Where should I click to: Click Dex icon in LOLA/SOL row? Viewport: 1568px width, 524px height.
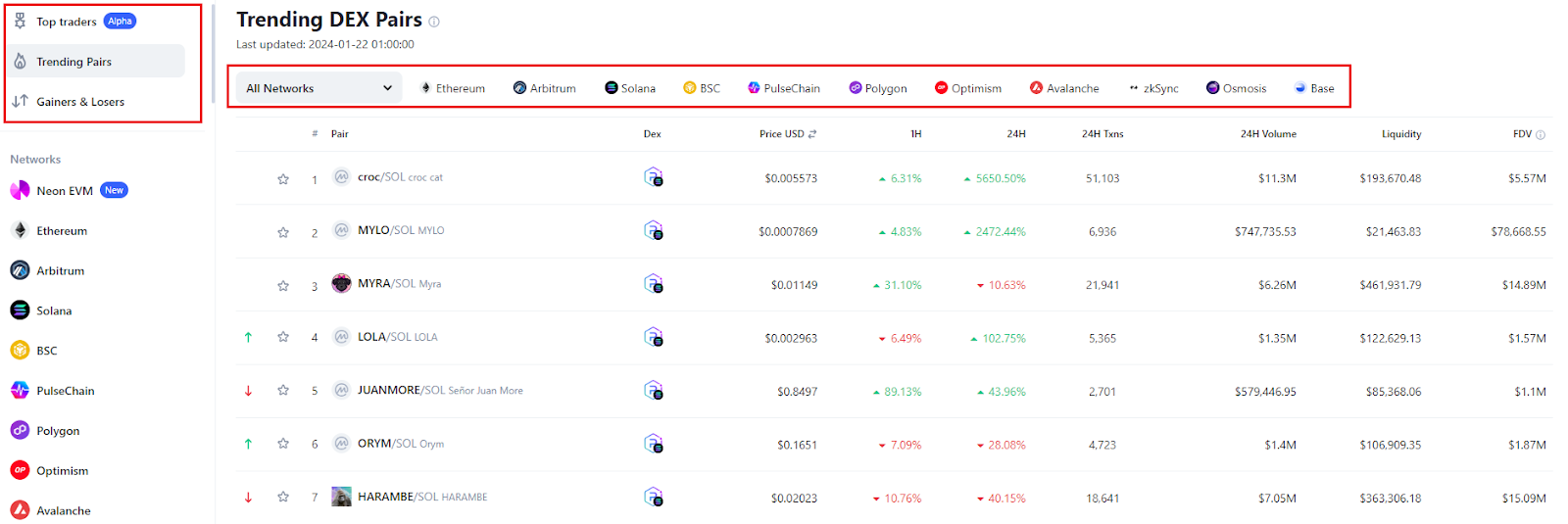pyautogui.click(x=653, y=337)
